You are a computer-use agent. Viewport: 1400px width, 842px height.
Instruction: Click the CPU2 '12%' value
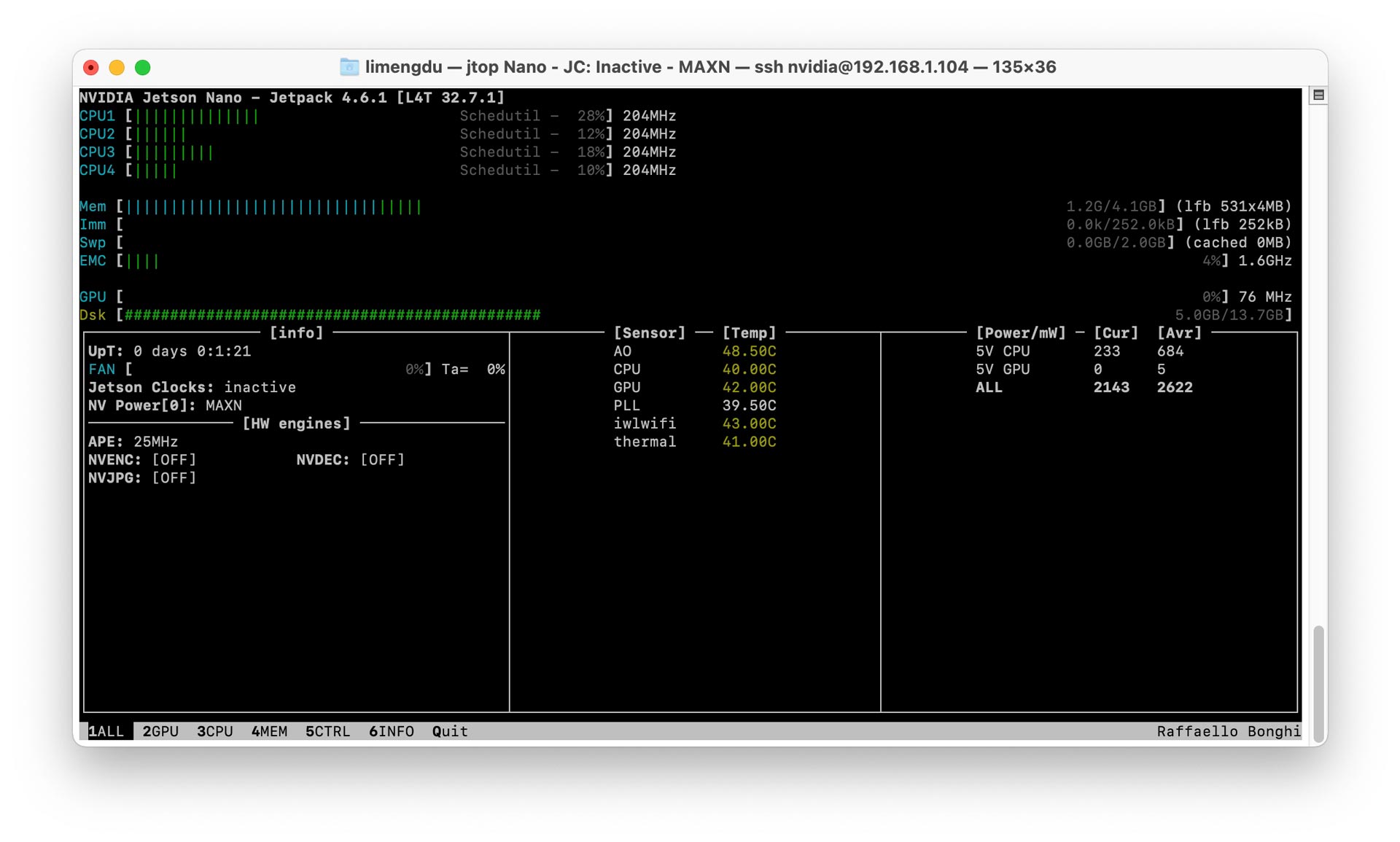point(591,134)
